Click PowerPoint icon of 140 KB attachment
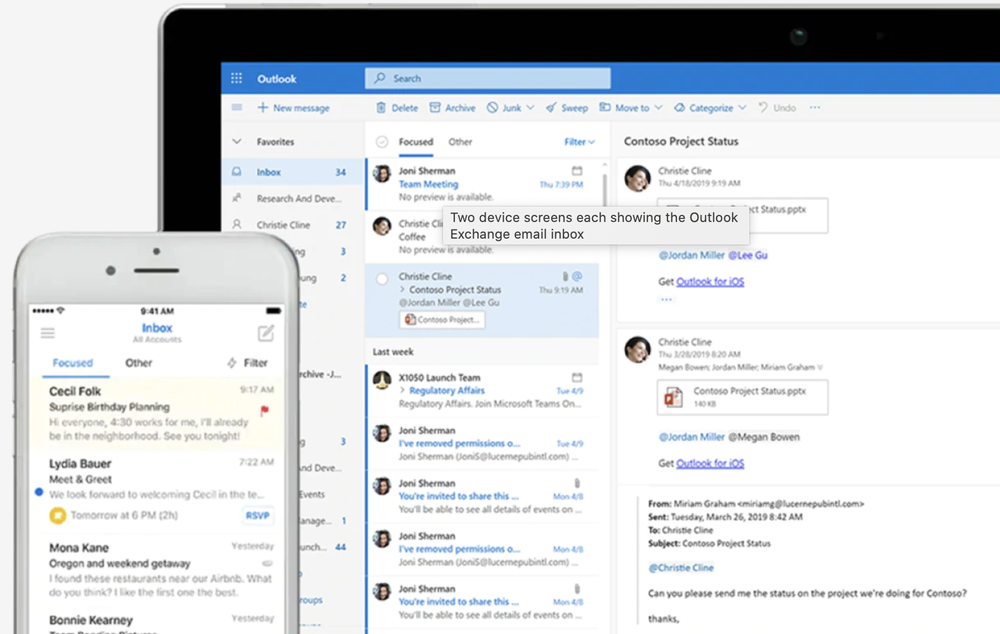 pyautogui.click(x=673, y=397)
